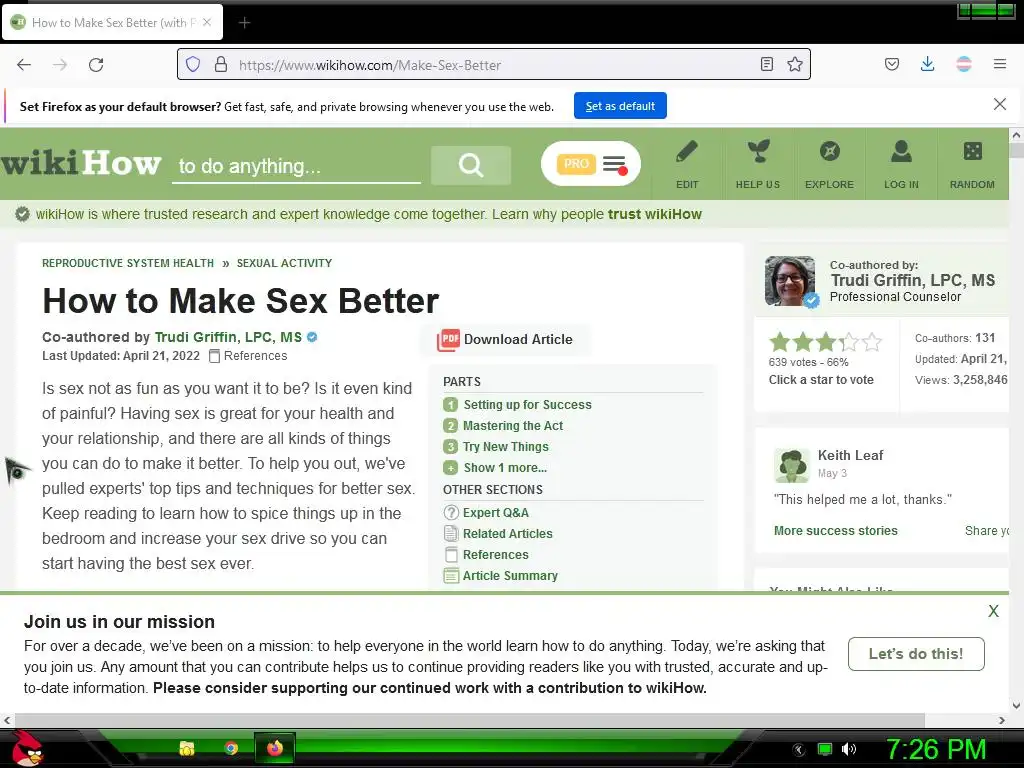Screen dimensions: 1024x768
Task: Click the speaker volume tray icon
Action: point(849,750)
